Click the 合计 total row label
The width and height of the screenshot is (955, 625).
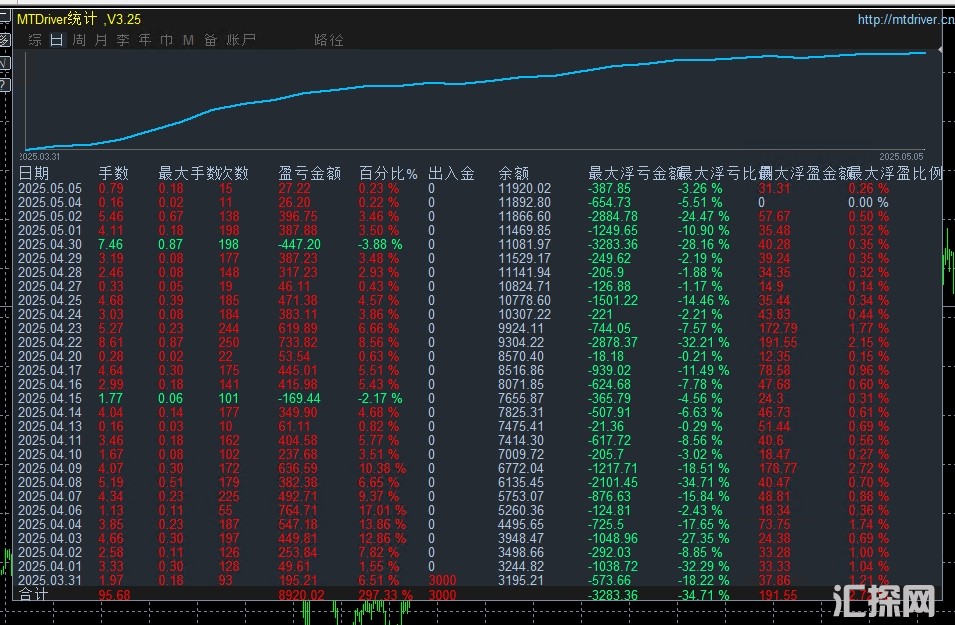[x=33, y=595]
